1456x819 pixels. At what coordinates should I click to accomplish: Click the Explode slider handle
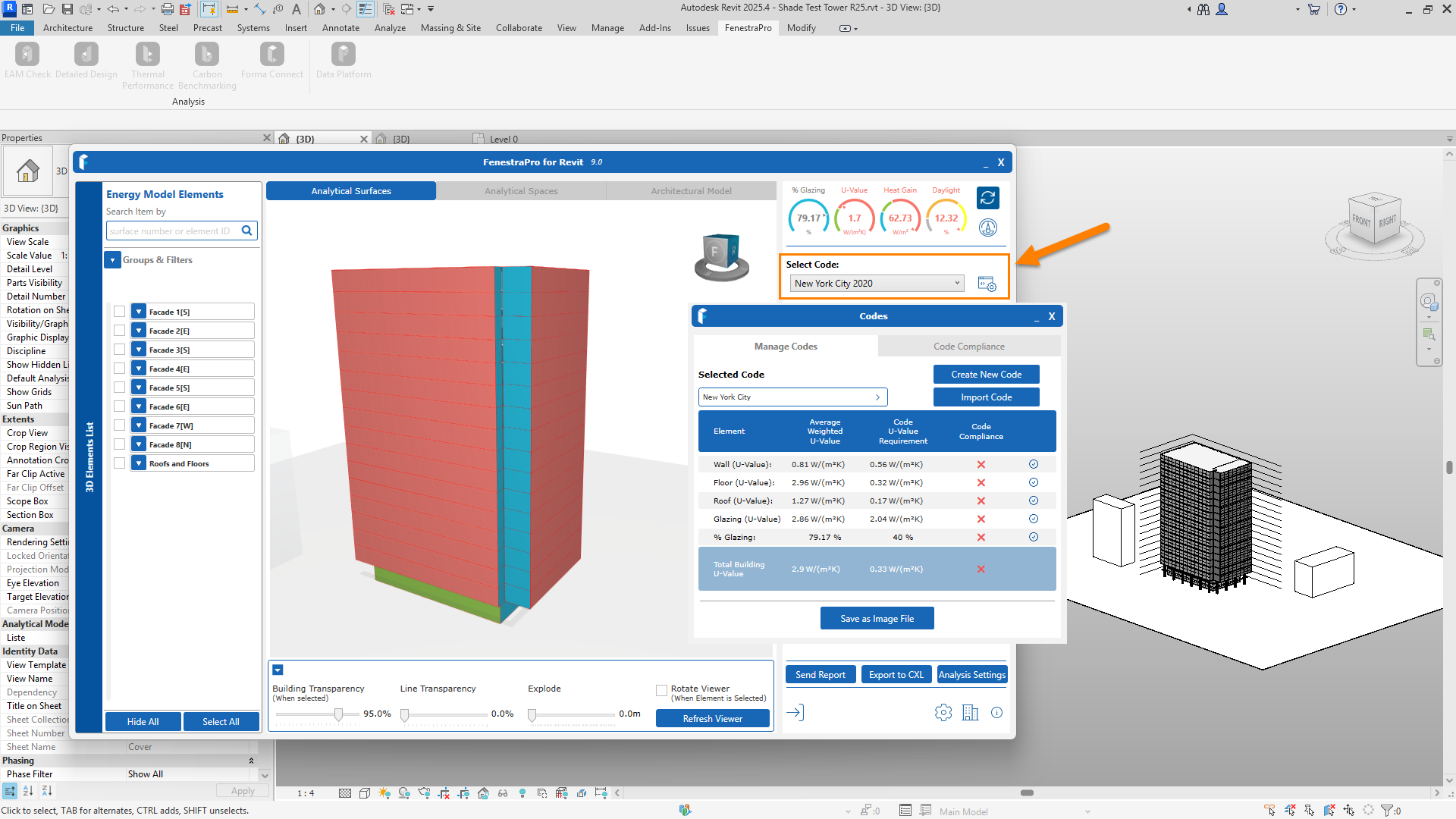click(x=532, y=714)
